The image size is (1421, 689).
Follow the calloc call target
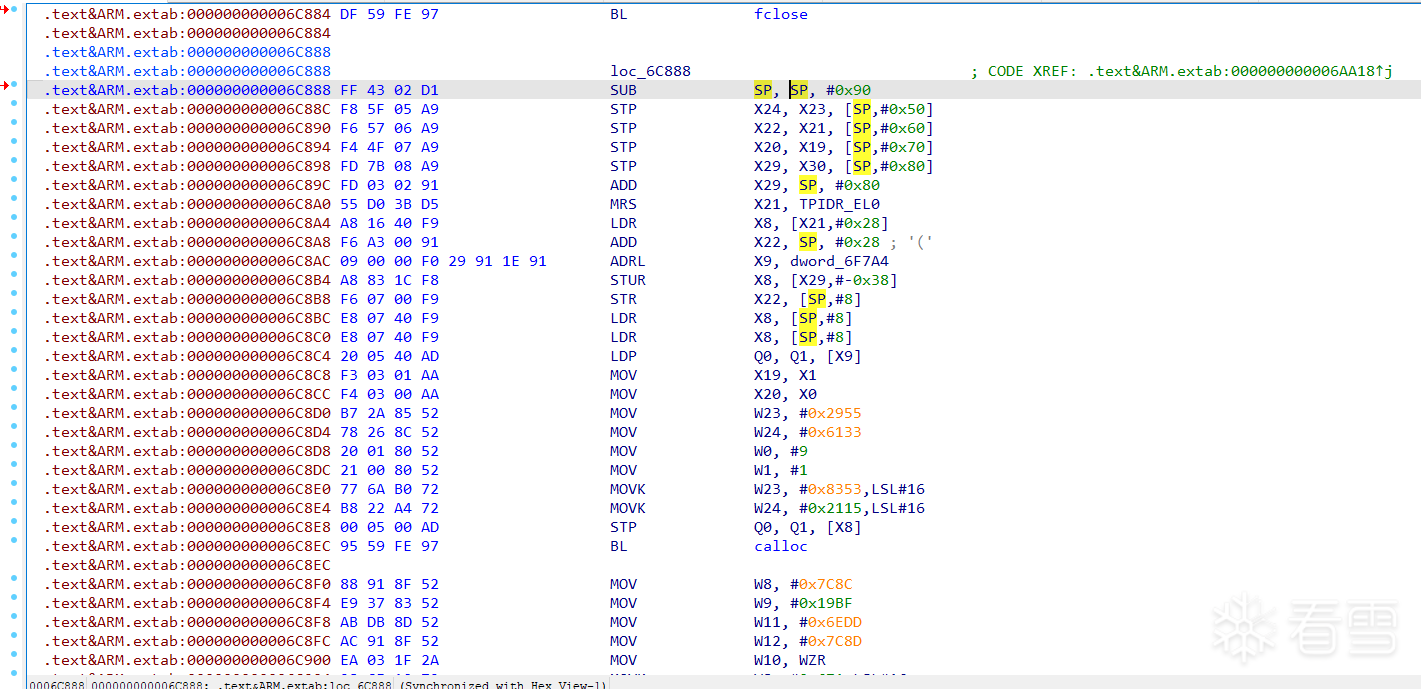(781, 546)
